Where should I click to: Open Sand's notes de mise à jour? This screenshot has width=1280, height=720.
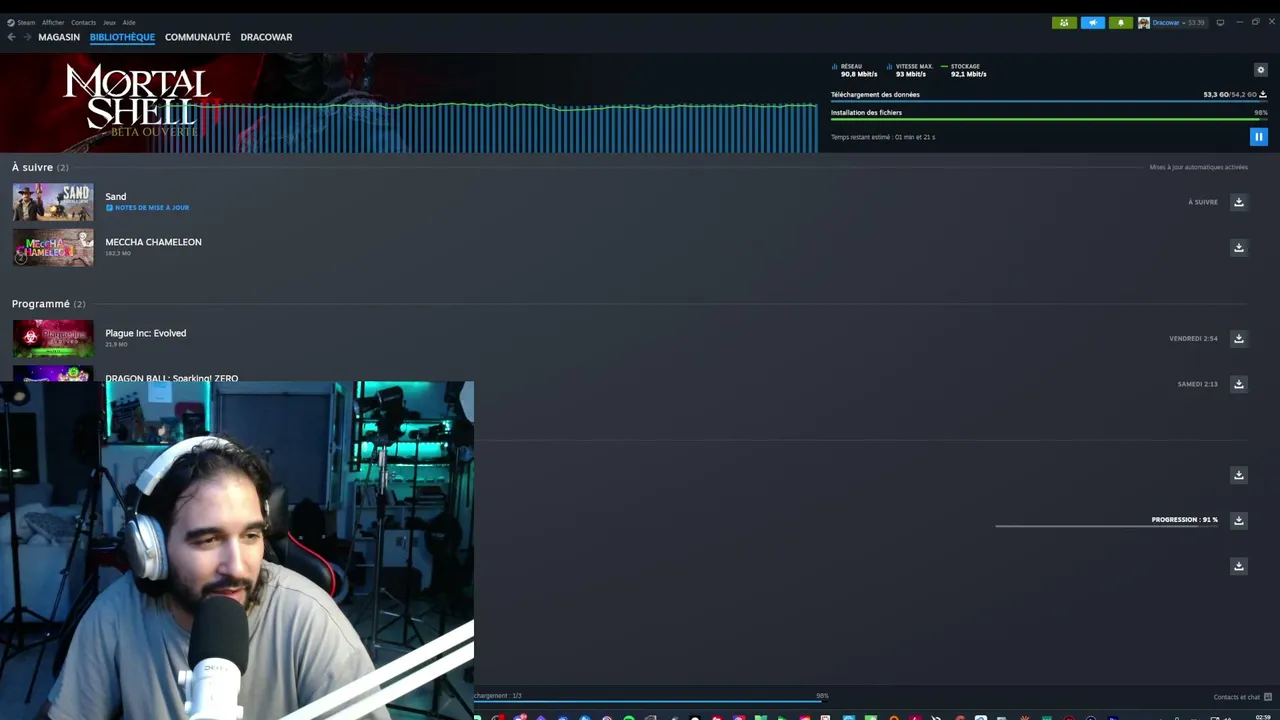[148, 208]
